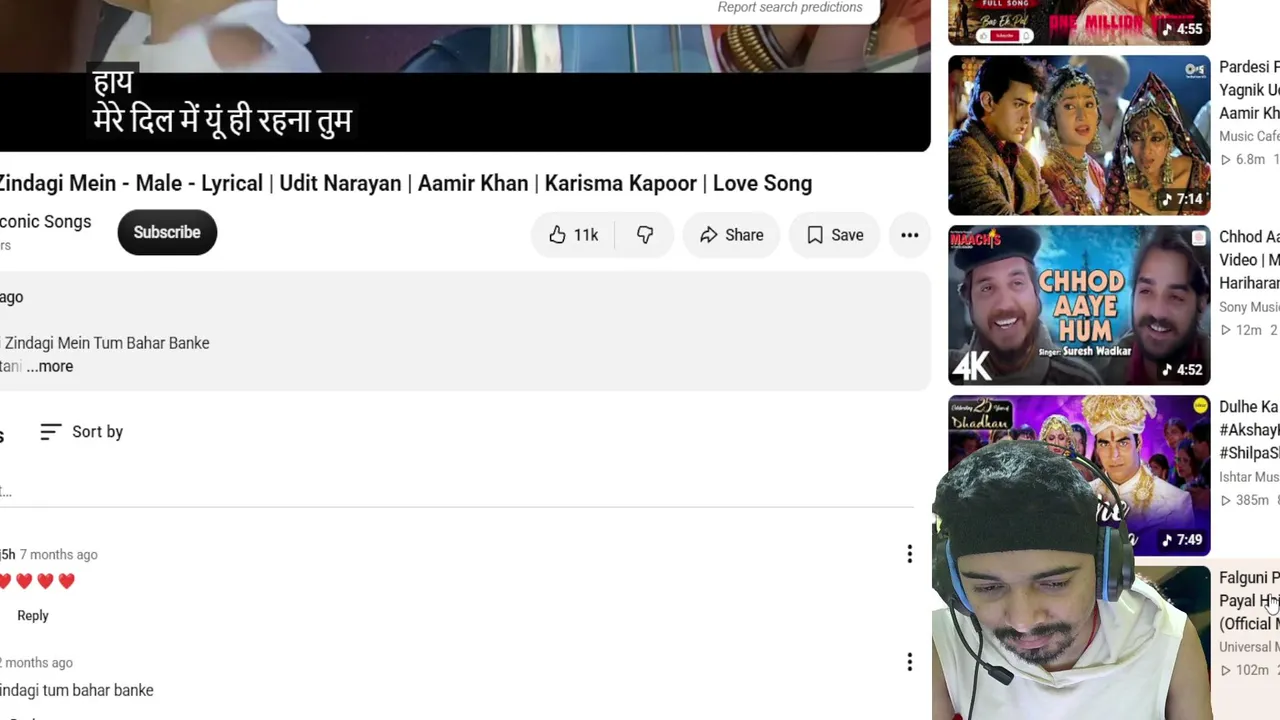Reply to the hearts comment

point(33,616)
